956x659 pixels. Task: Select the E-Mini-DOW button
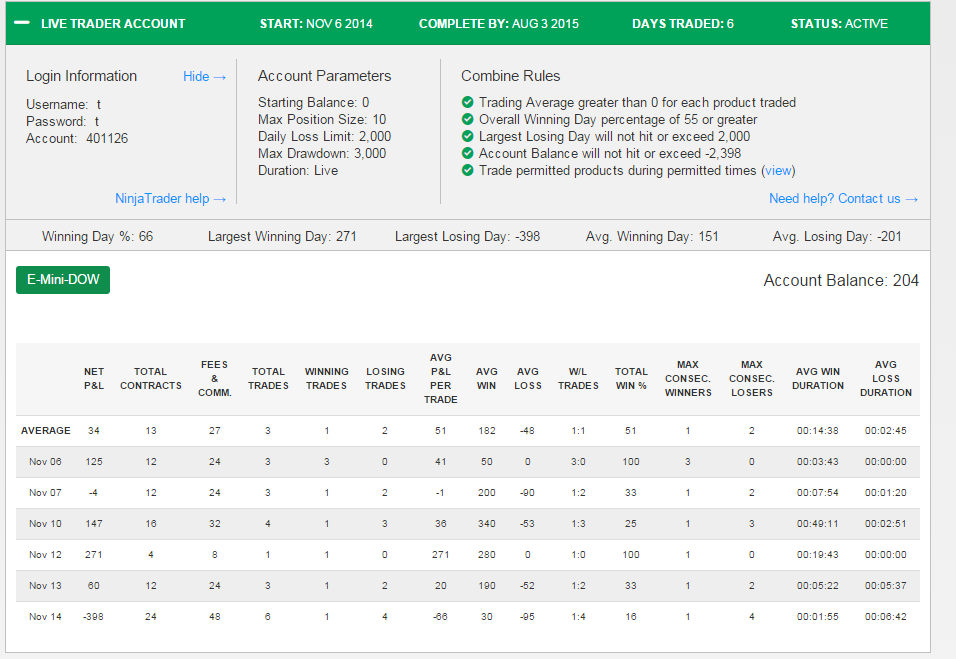63,280
